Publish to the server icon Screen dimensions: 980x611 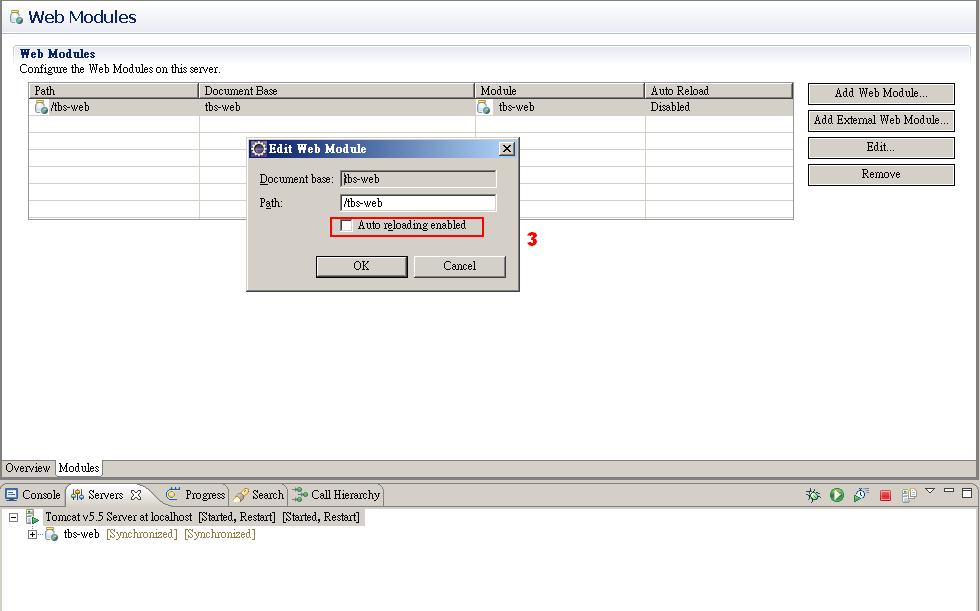click(x=909, y=495)
